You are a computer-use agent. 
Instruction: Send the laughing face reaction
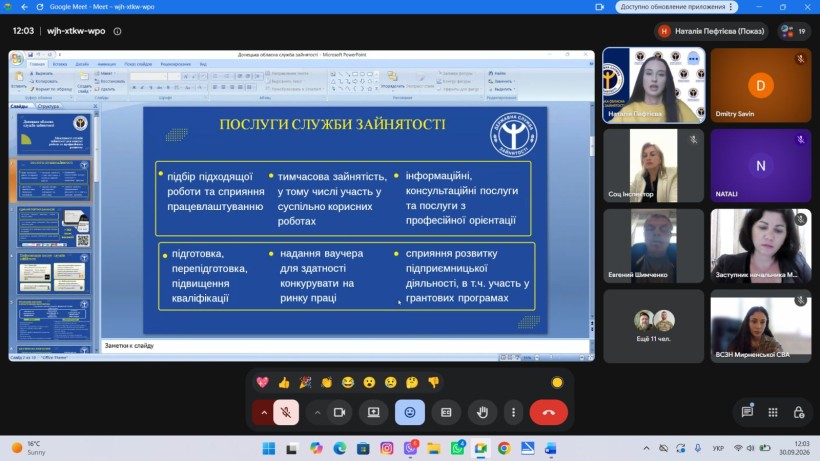point(348,383)
